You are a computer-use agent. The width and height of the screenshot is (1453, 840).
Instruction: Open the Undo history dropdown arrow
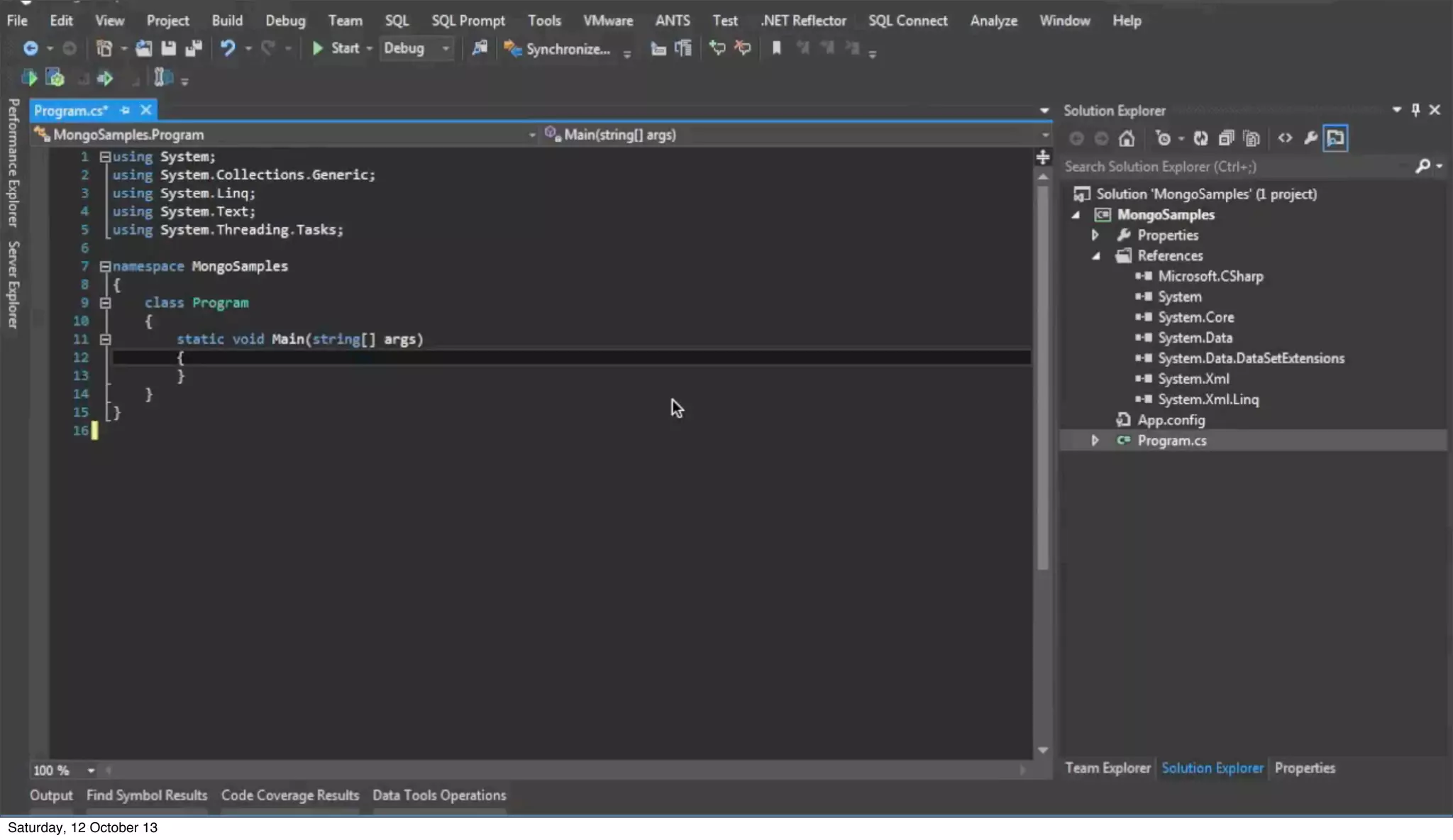pos(248,48)
